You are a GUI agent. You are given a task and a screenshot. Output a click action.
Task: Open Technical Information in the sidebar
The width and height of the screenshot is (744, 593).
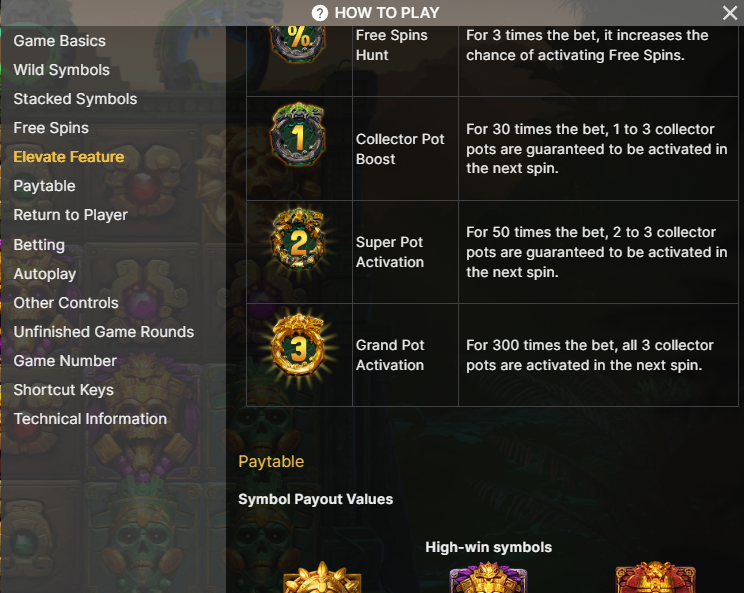(x=90, y=419)
